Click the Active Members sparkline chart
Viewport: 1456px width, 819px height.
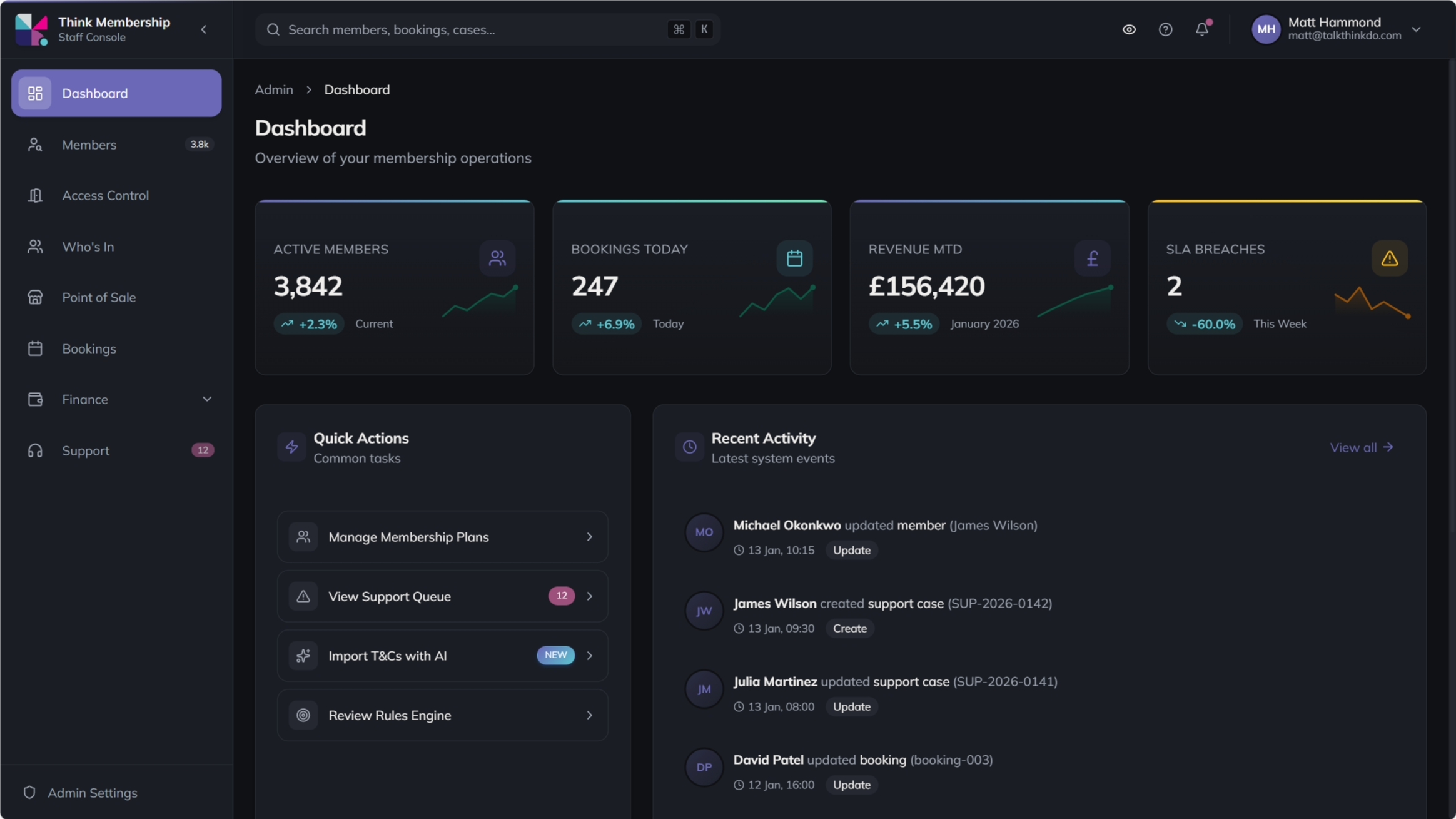(480, 301)
